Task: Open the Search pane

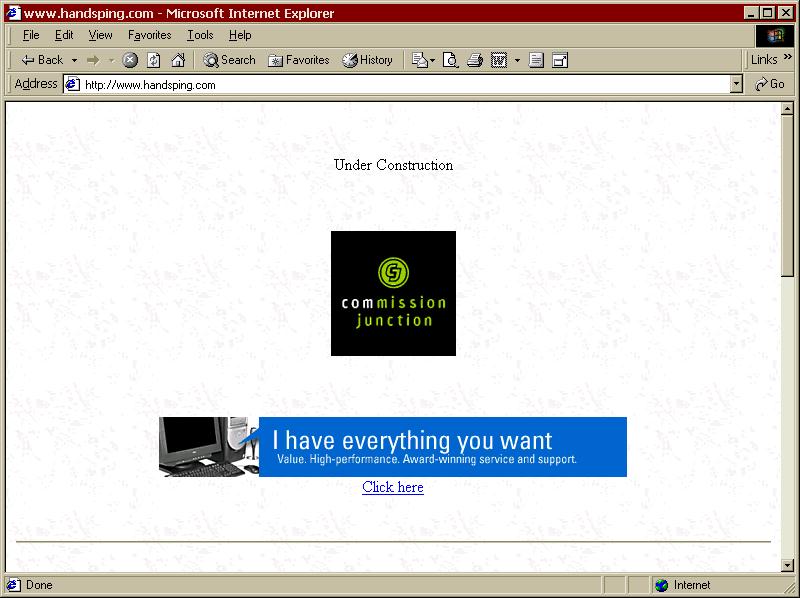Action: (x=229, y=60)
